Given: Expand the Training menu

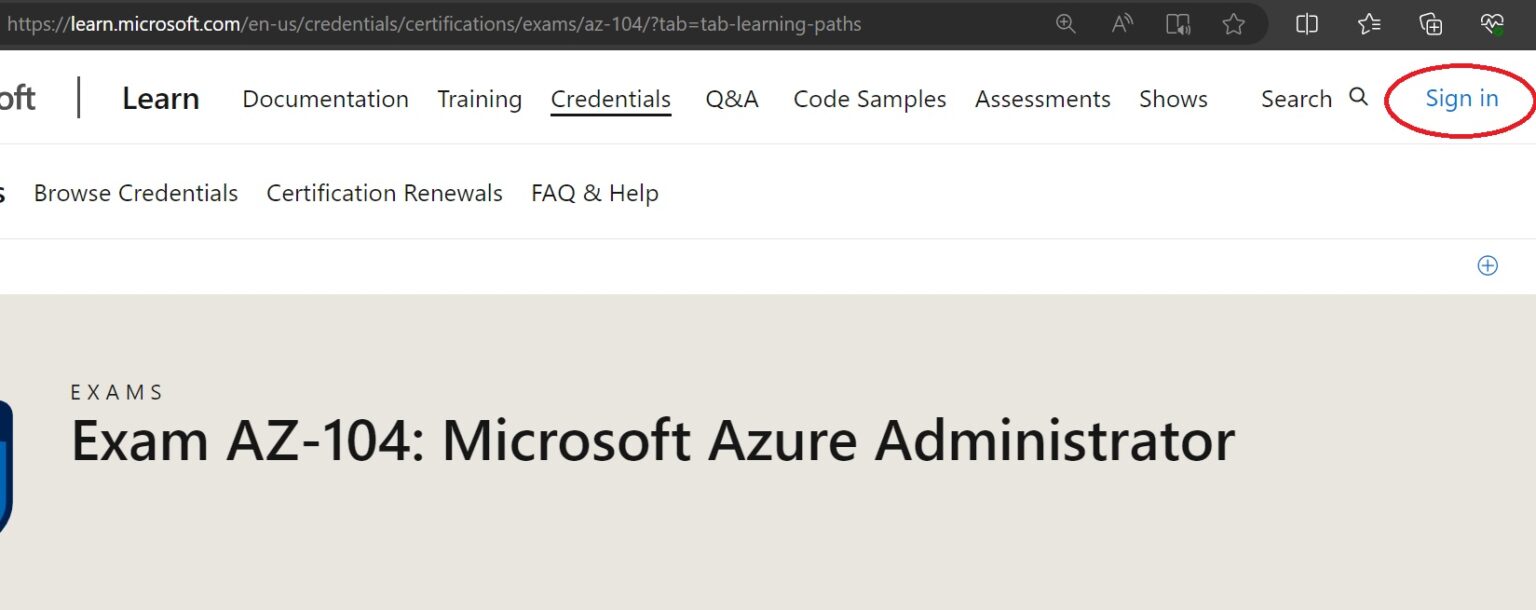Looking at the screenshot, I should 479,99.
